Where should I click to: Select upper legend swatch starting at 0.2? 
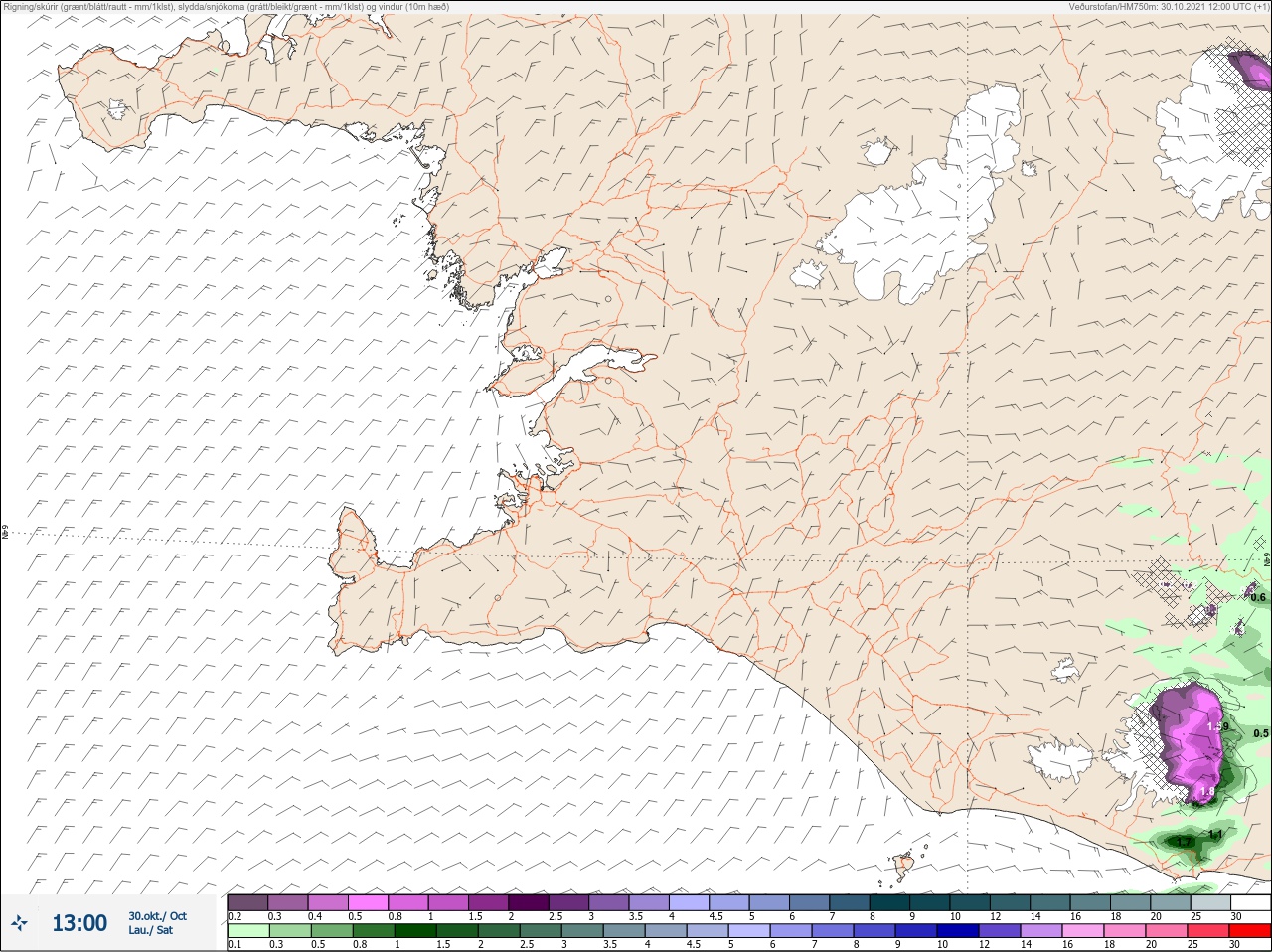coord(247,902)
